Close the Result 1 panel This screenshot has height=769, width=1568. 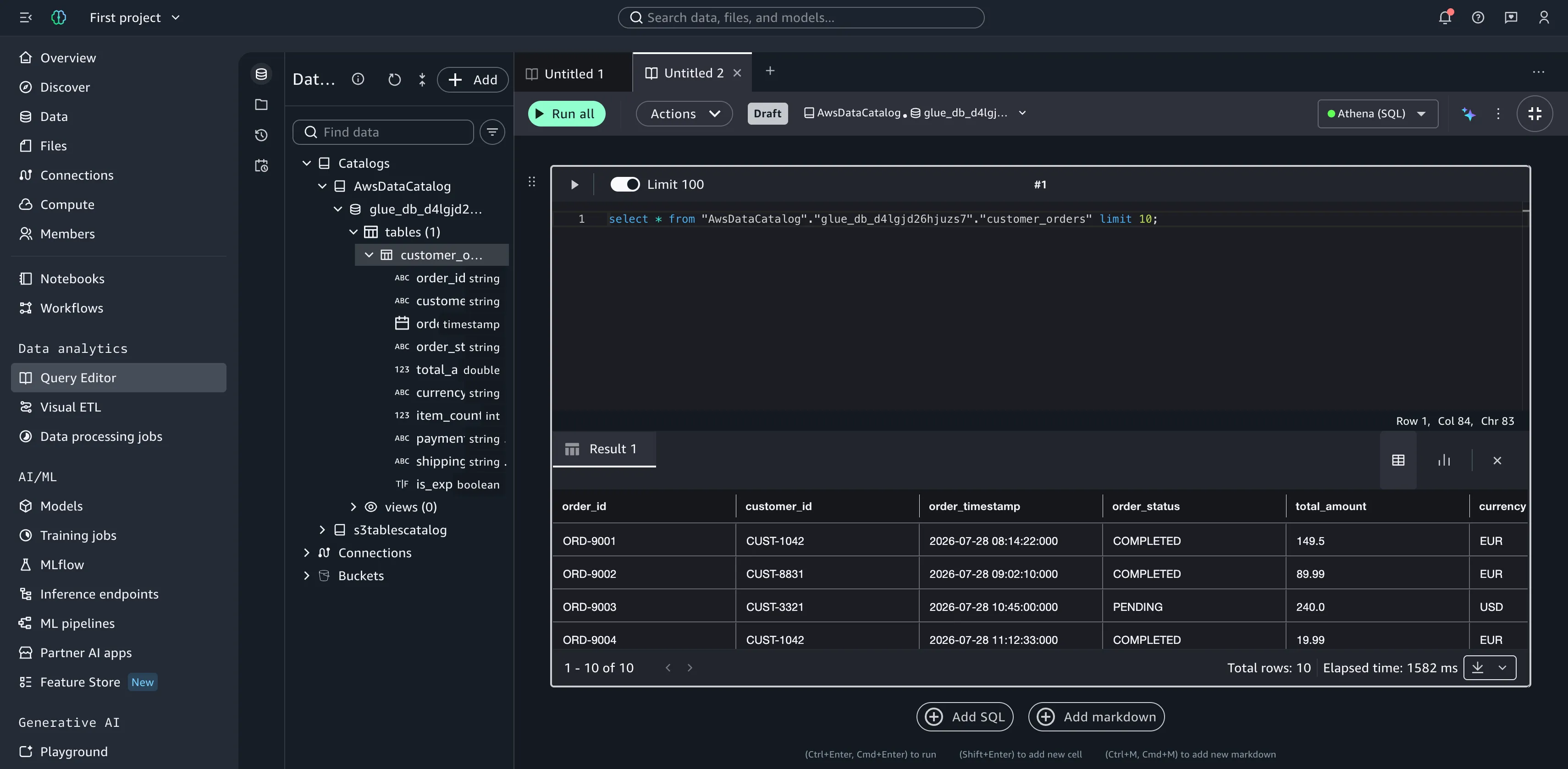point(1497,461)
